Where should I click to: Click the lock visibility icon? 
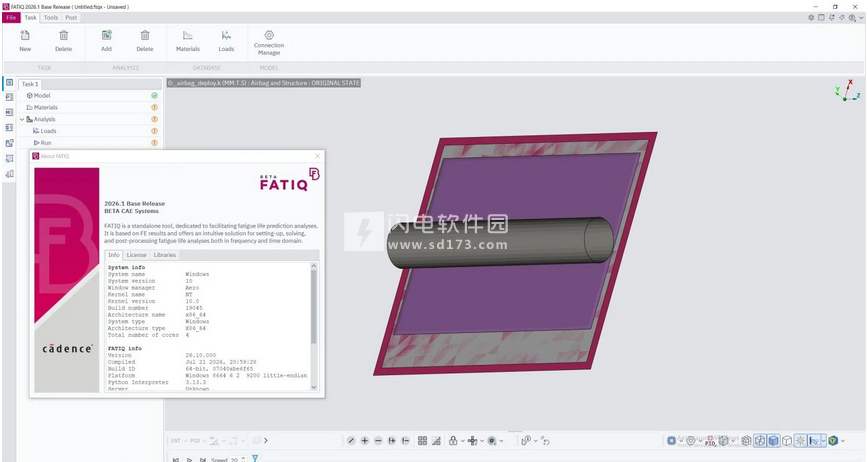453,441
